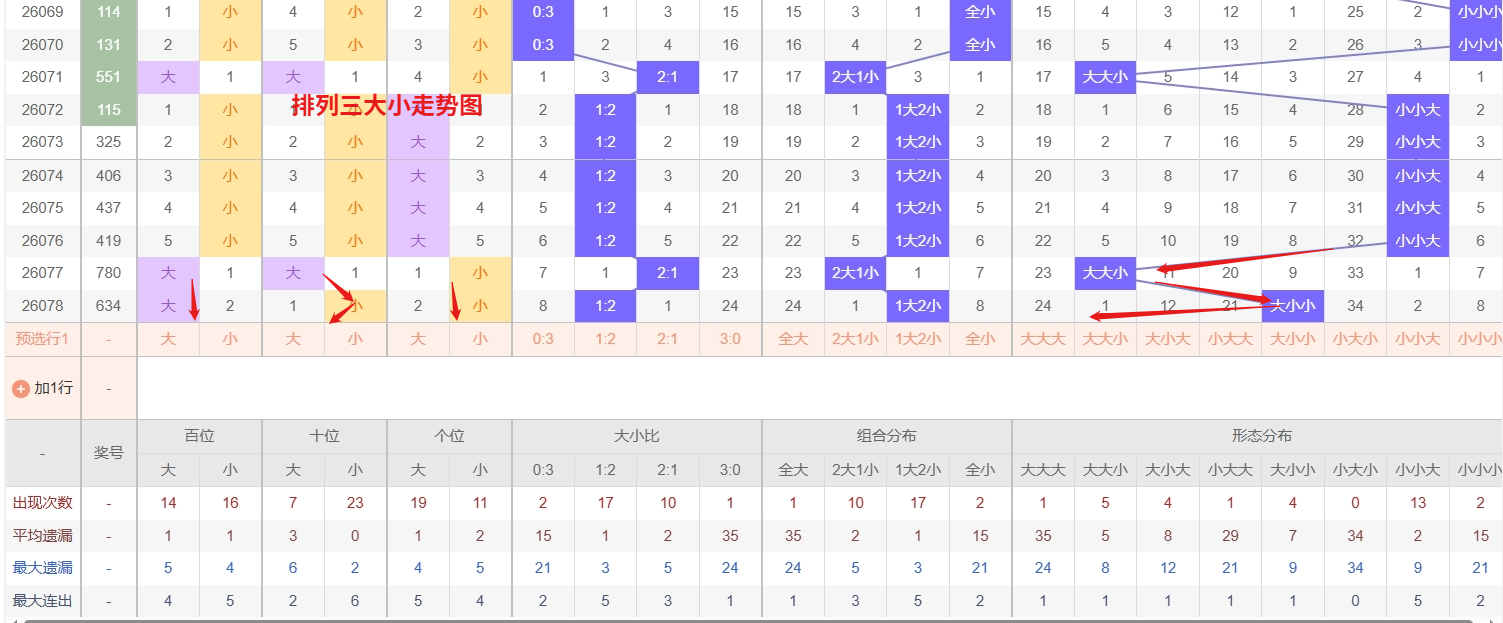Click the 组合分布 column group header
Image resolution: width=1503 pixels, height=623 pixels.
(886, 435)
